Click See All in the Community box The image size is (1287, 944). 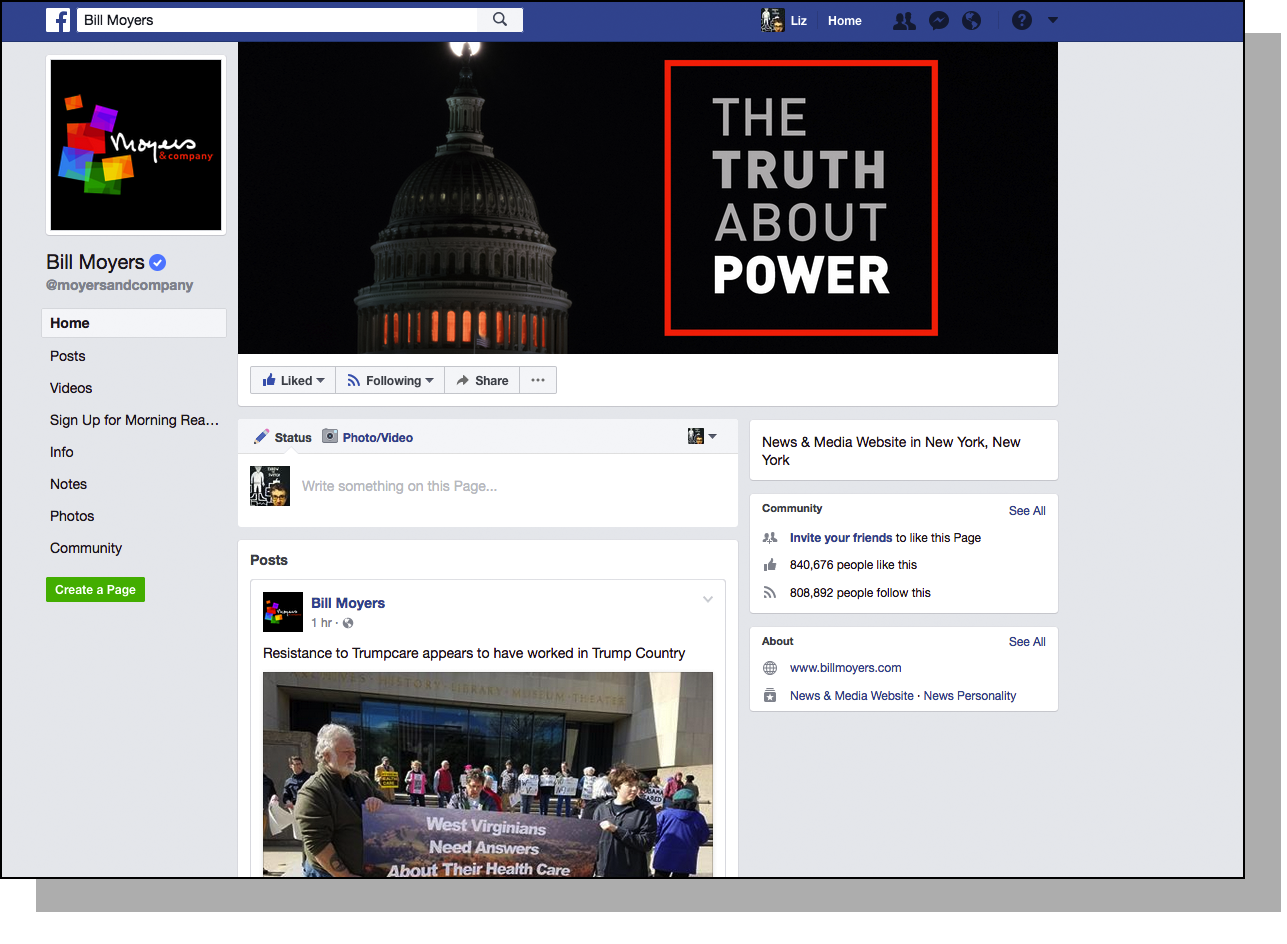(1027, 511)
